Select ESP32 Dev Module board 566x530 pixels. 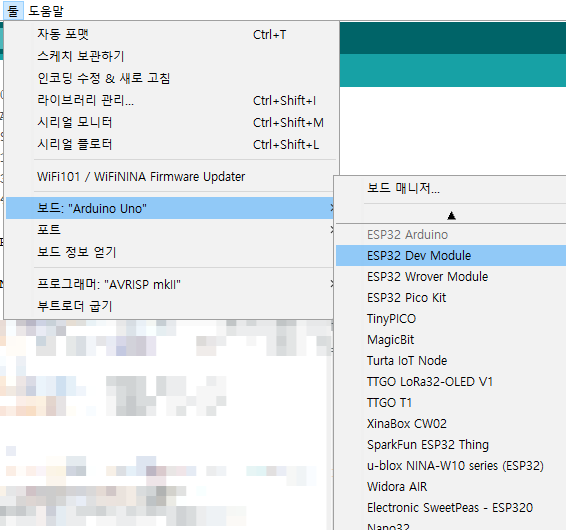(451, 256)
